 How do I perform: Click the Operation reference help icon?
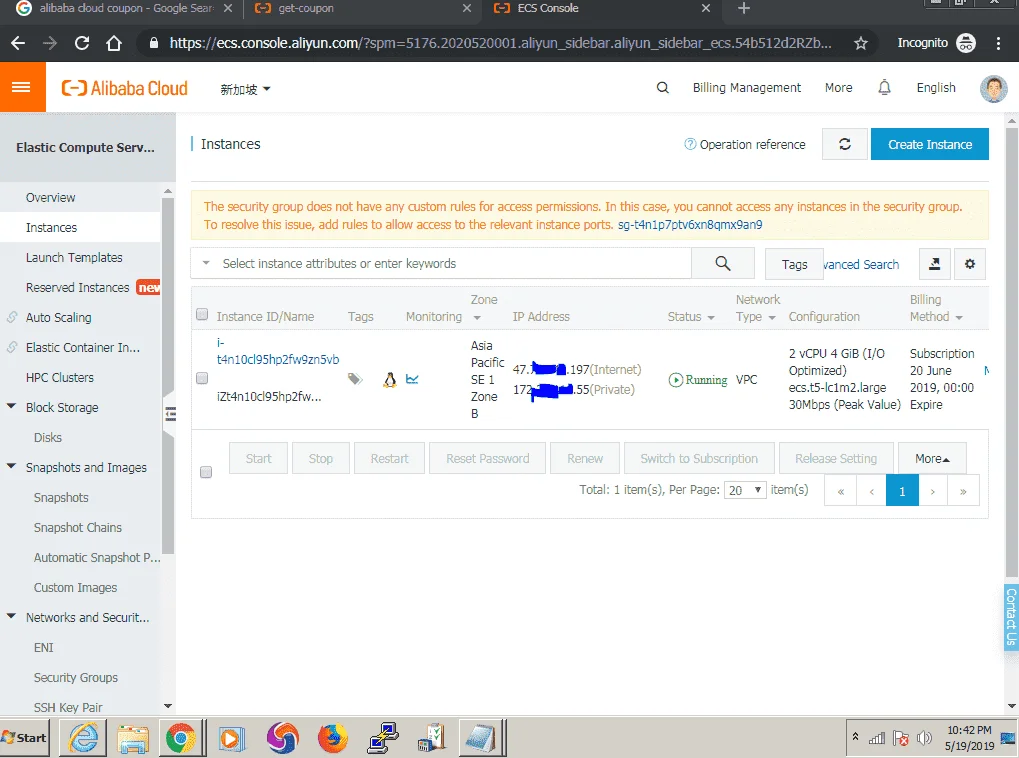click(690, 144)
